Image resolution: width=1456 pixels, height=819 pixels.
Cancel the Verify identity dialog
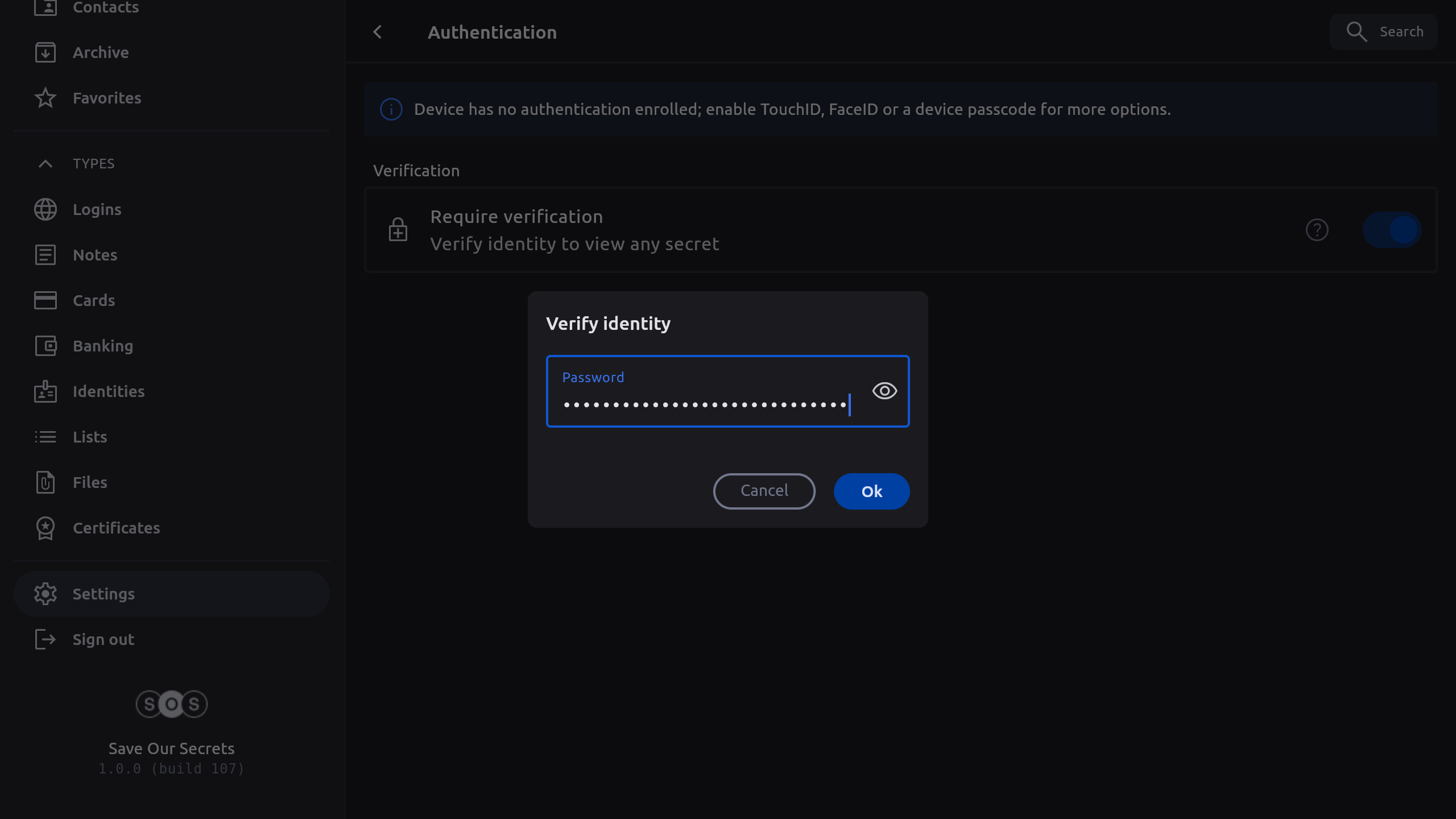pos(764,491)
